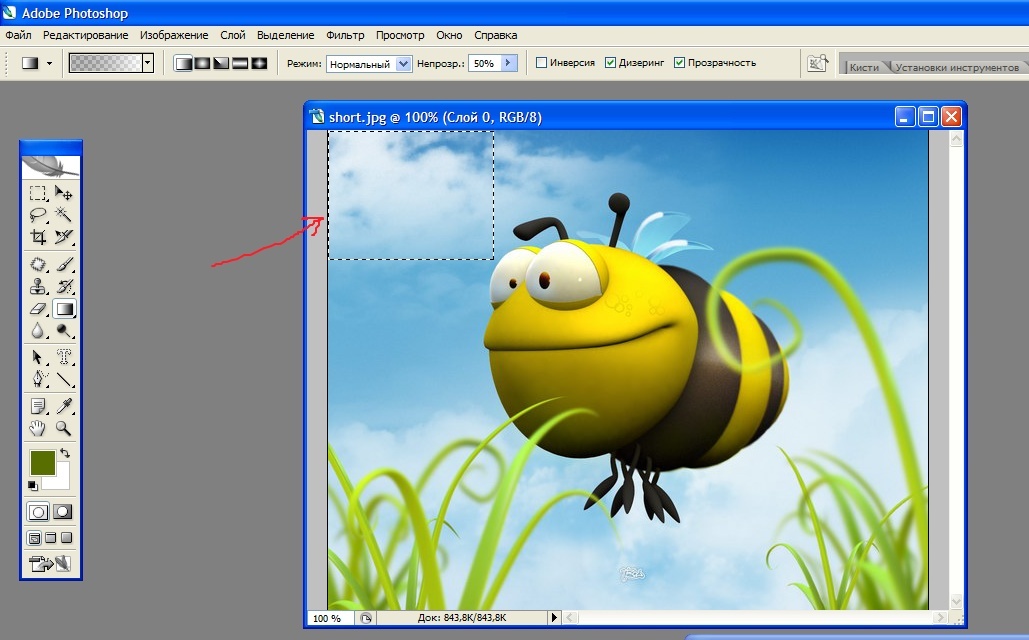The height and width of the screenshot is (640, 1029).
Task: Open the Просмотр menu
Action: coord(400,35)
